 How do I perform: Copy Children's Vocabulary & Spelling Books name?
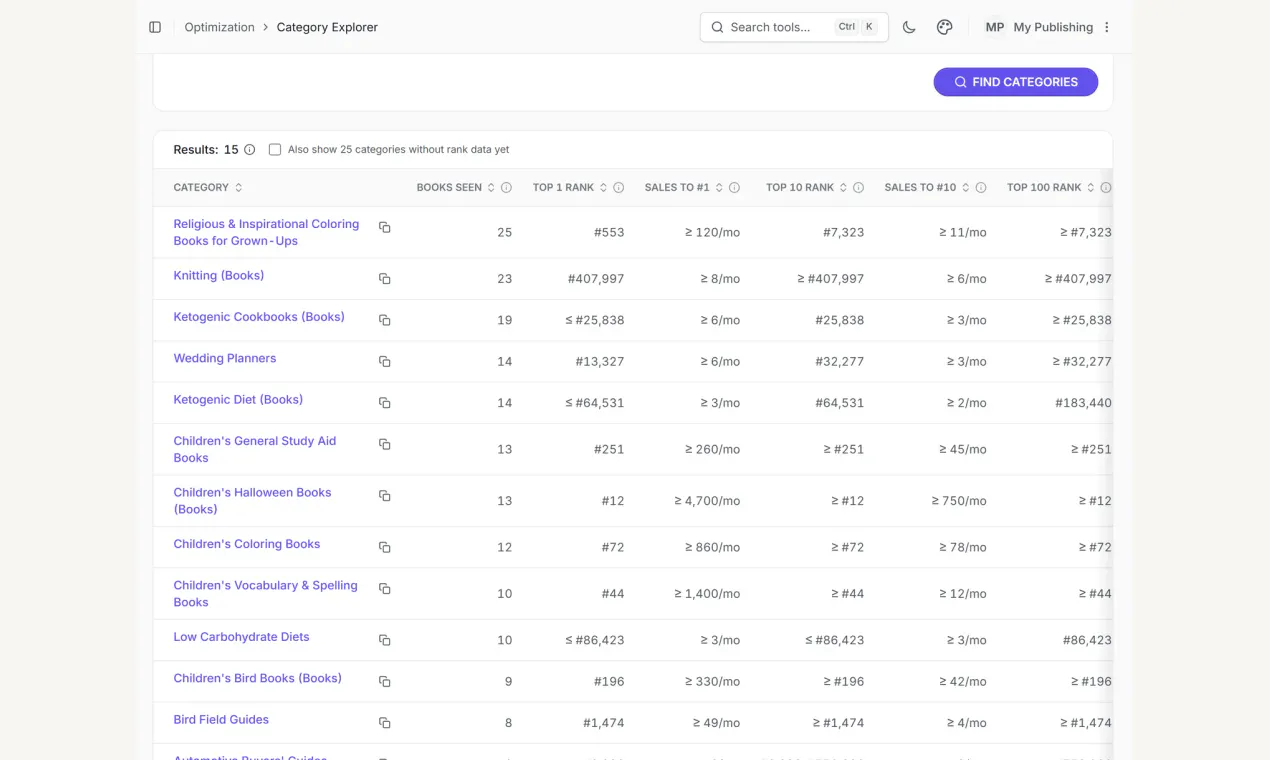tap(384, 589)
